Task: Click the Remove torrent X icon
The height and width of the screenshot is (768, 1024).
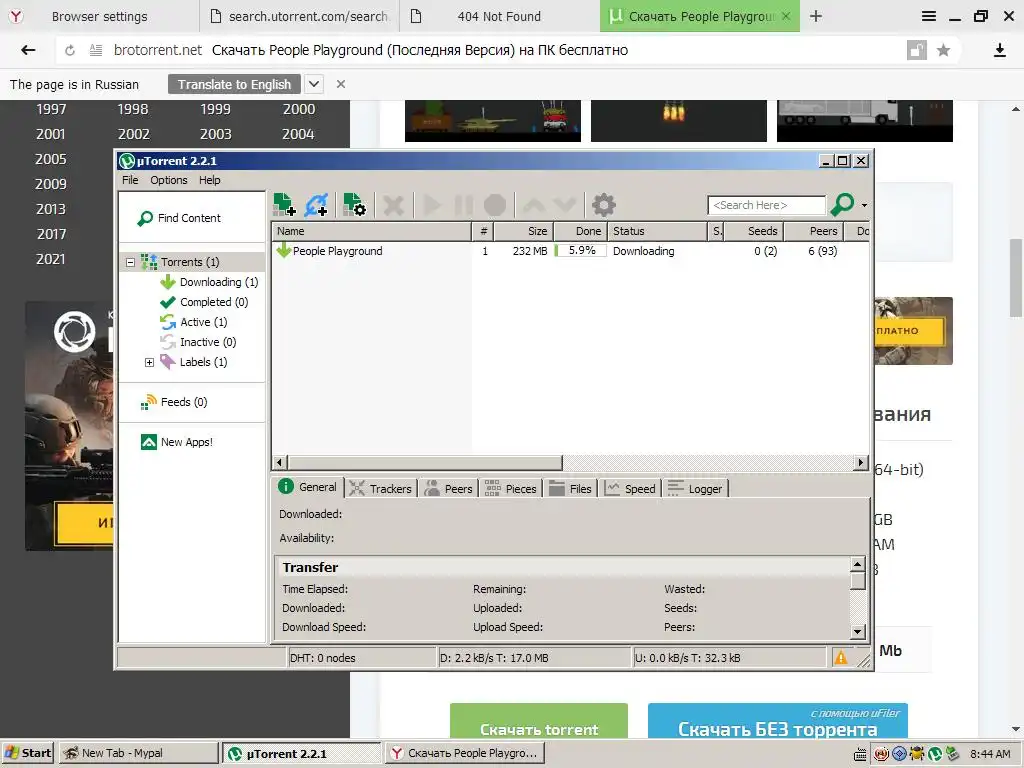Action: [393, 205]
